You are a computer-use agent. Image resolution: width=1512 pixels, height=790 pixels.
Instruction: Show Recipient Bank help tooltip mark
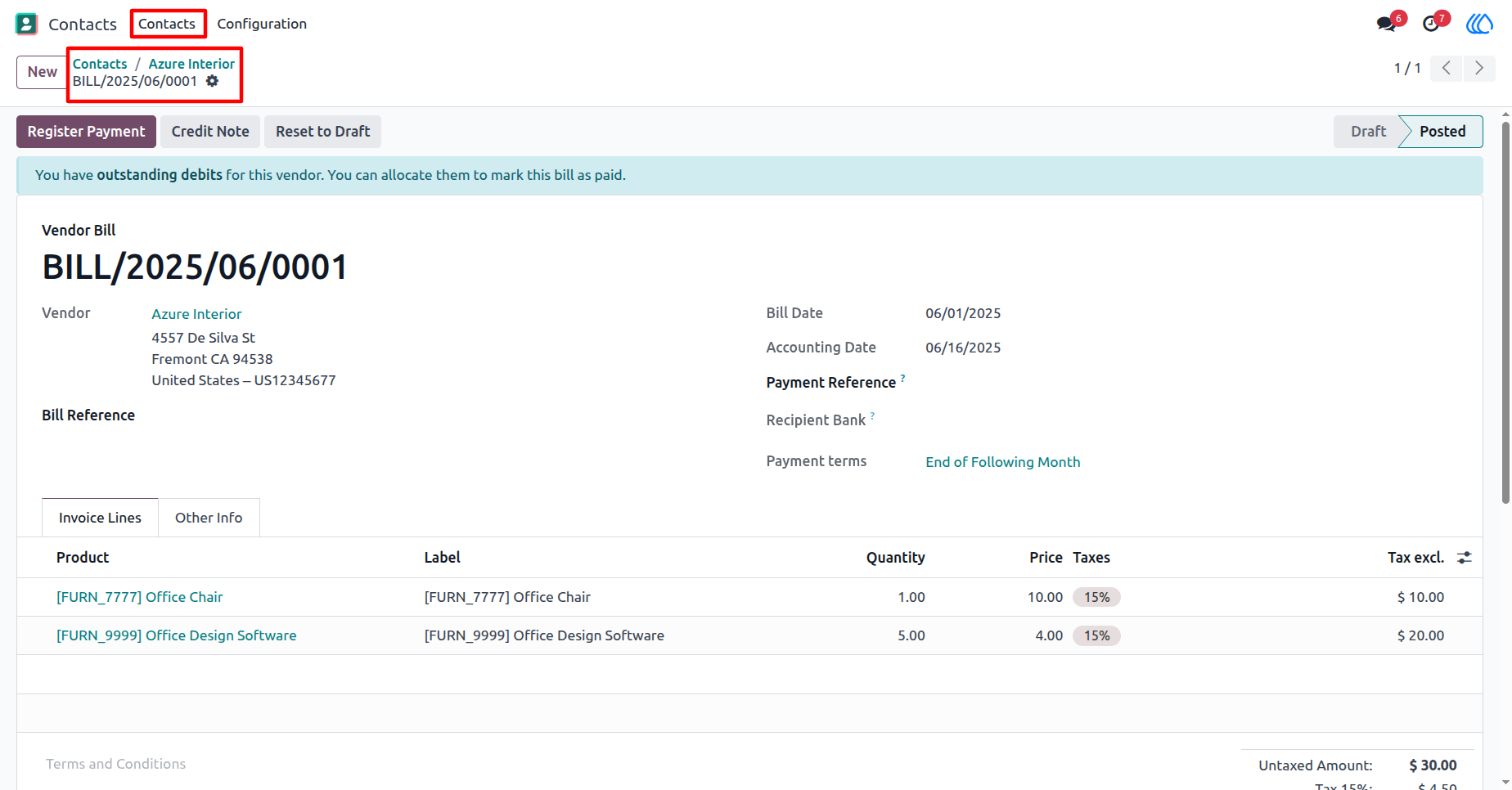click(x=873, y=415)
